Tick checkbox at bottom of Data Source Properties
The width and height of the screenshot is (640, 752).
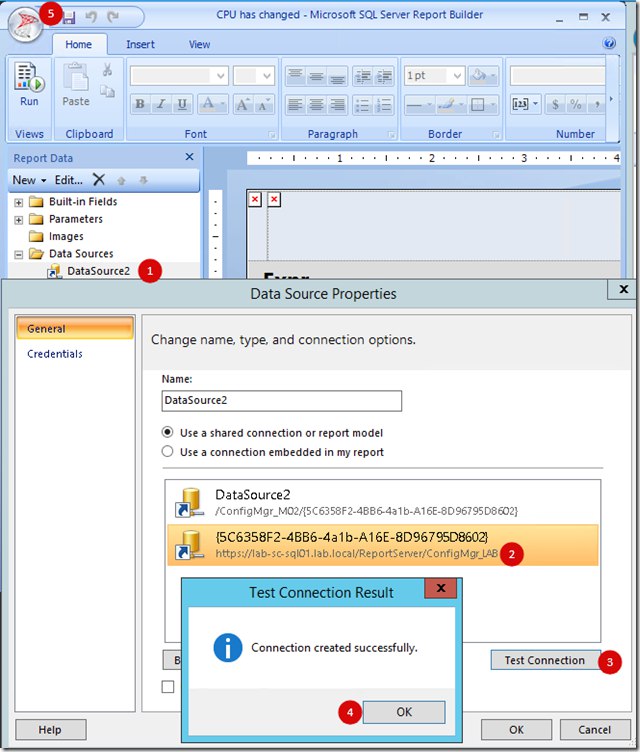[x=168, y=687]
